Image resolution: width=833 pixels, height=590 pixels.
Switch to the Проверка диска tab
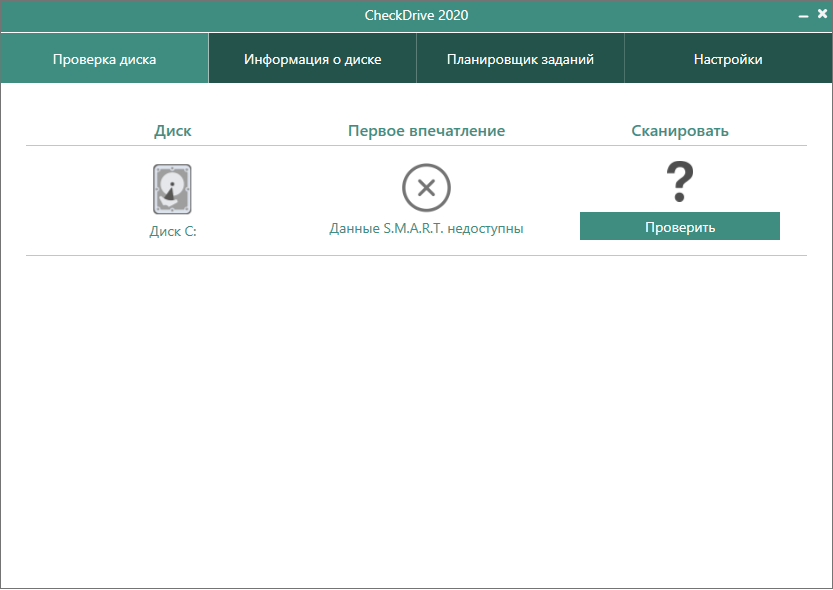coord(104,58)
